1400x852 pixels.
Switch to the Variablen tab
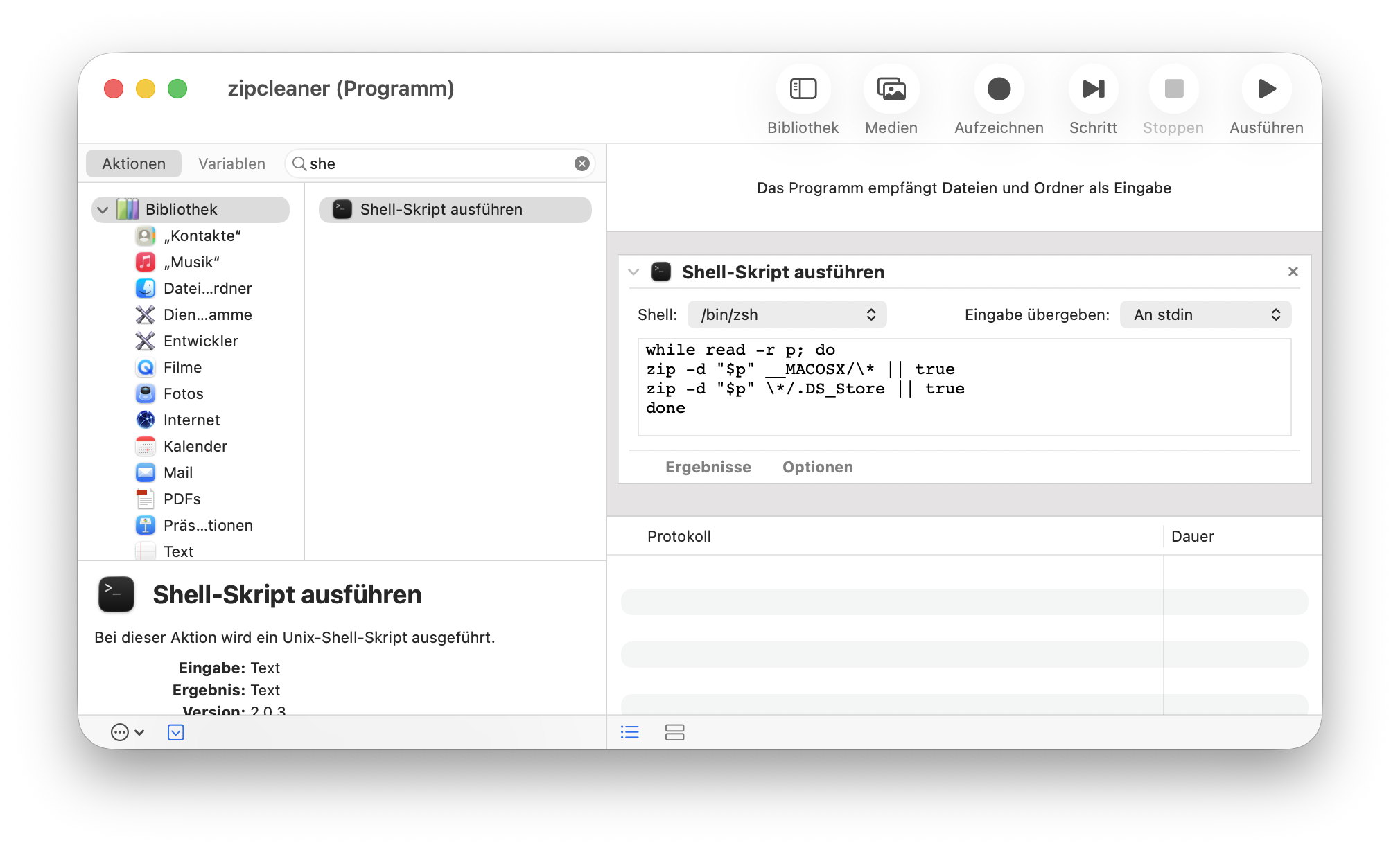click(x=231, y=163)
